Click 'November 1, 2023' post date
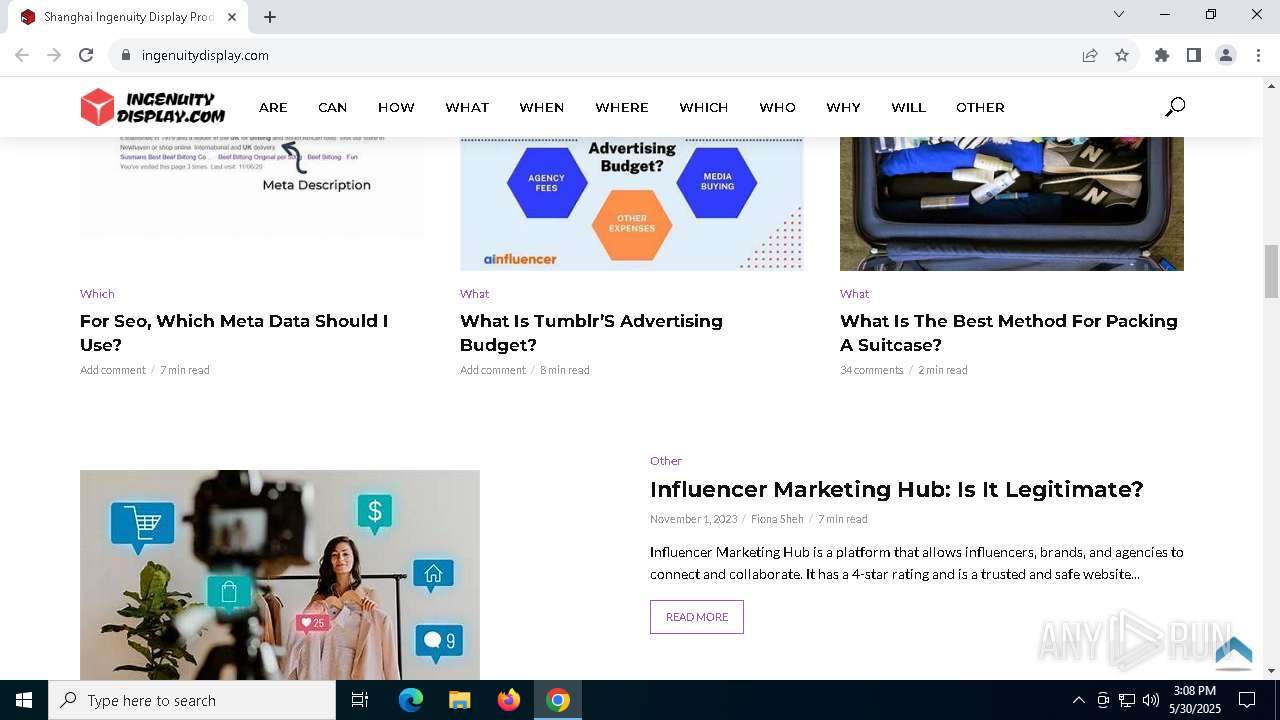Viewport: 1280px width, 720px height. click(693, 519)
